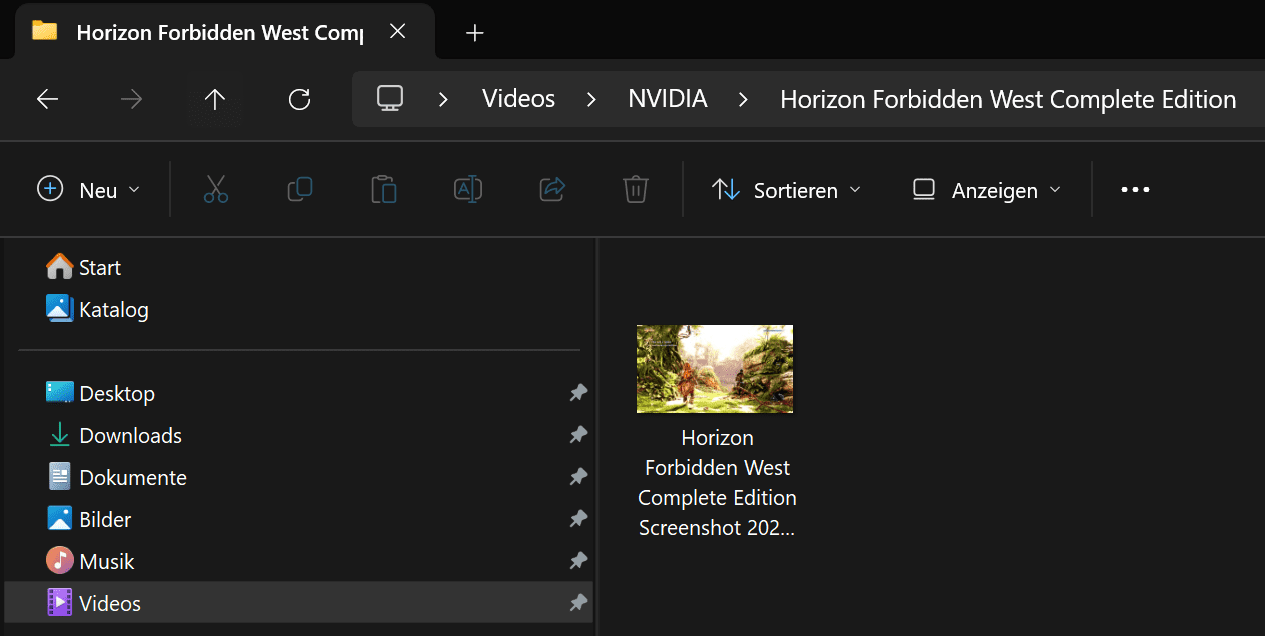Screen dimensions: 1265x636
Task: Click the Back navigation arrow
Action: click(47, 99)
